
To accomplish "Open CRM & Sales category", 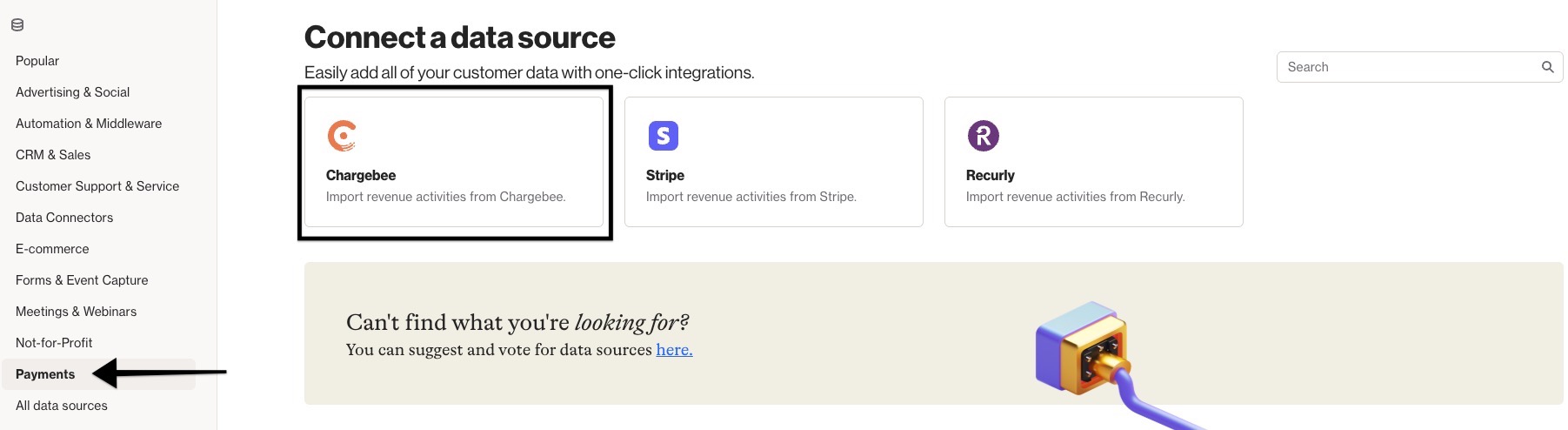I will (53, 155).
